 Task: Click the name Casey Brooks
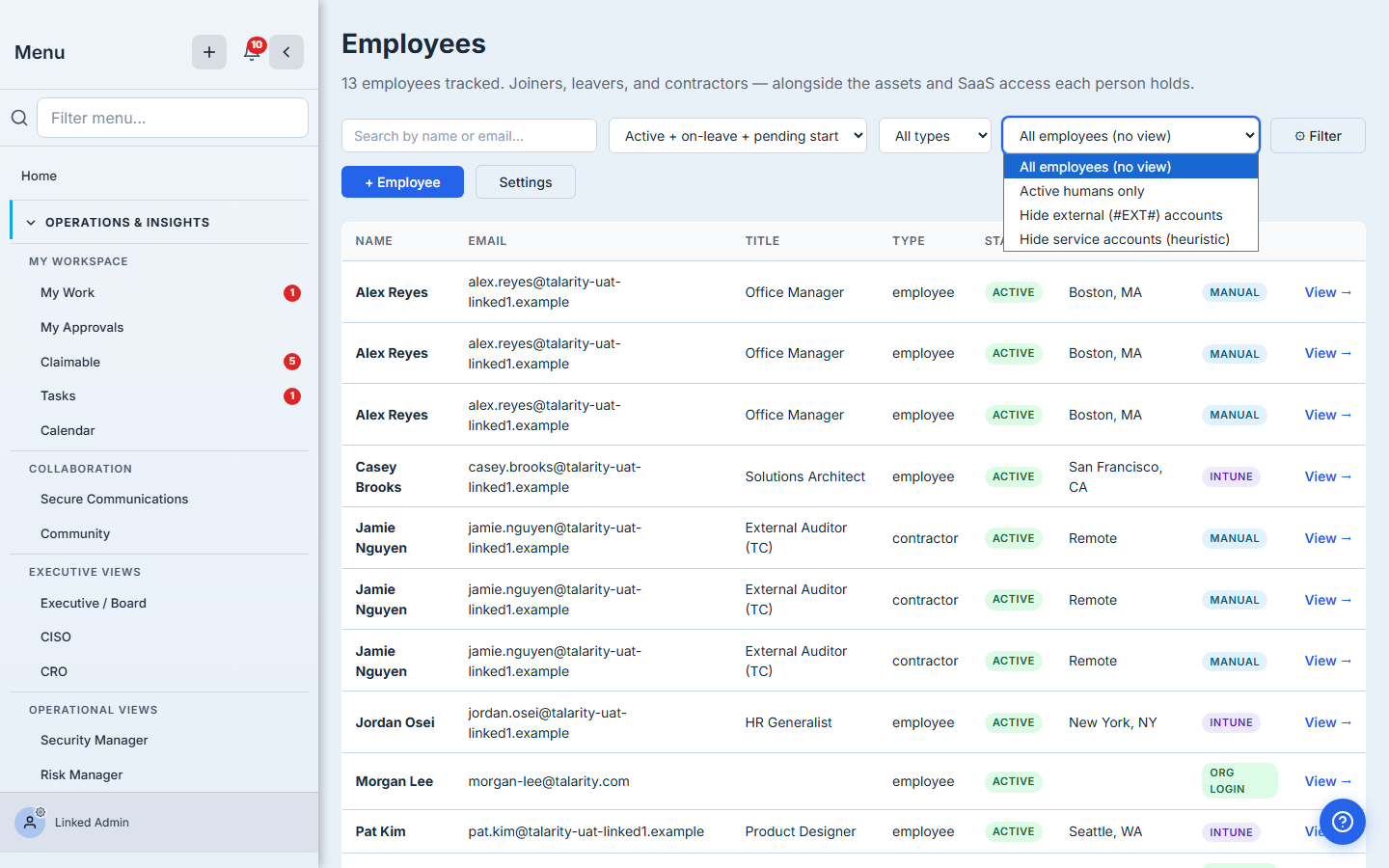[378, 476]
